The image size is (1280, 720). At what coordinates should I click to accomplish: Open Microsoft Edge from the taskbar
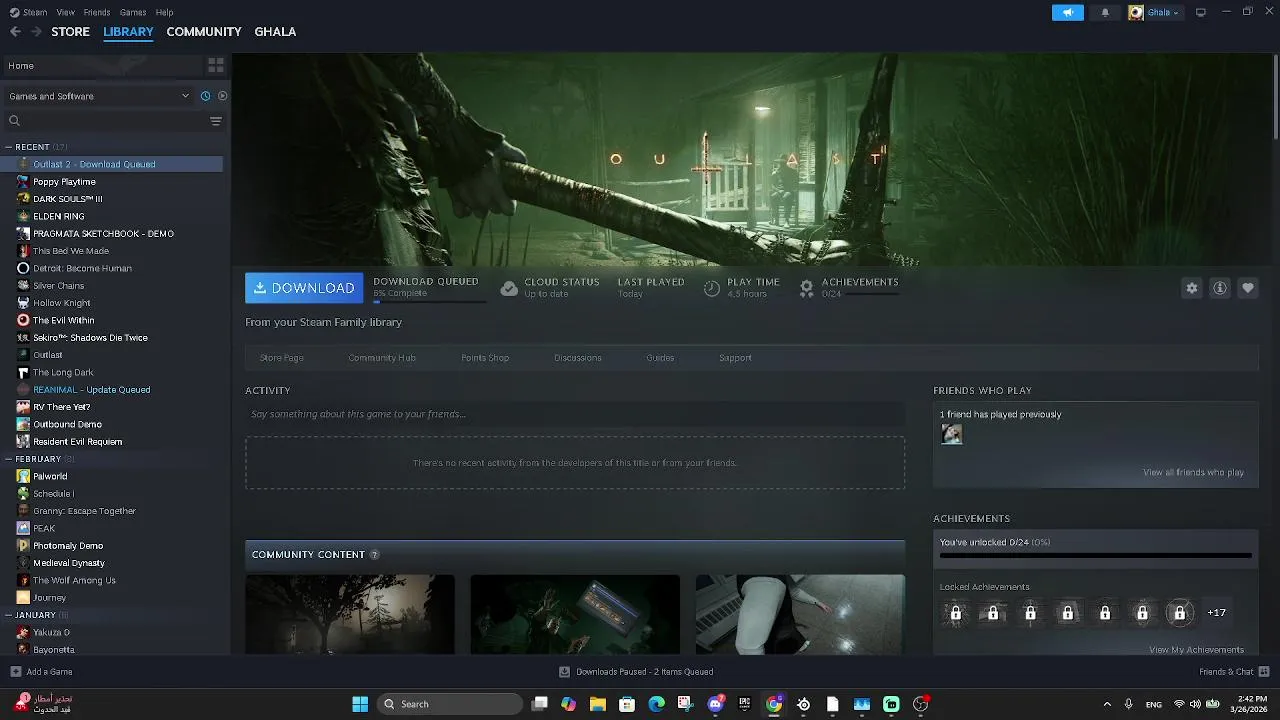click(656, 704)
